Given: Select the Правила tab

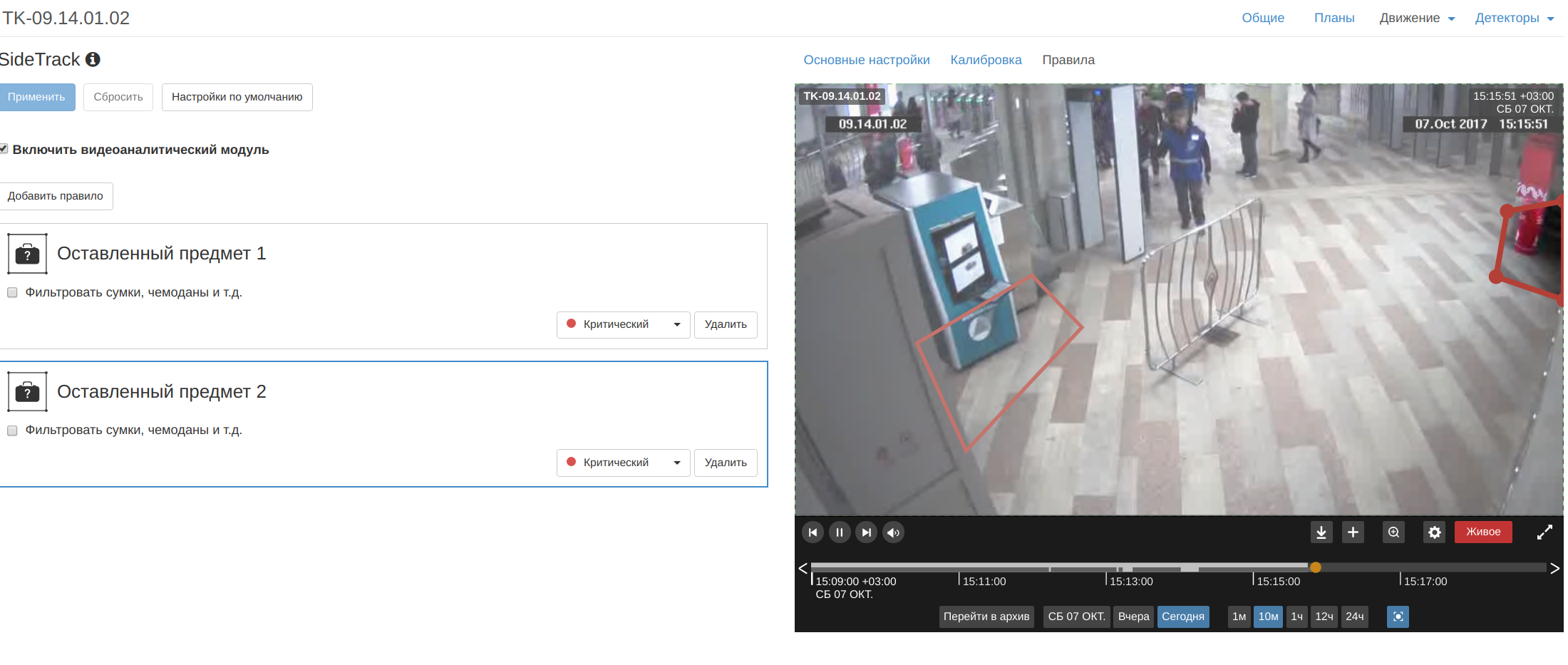Looking at the screenshot, I should [x=1068, y=60].
